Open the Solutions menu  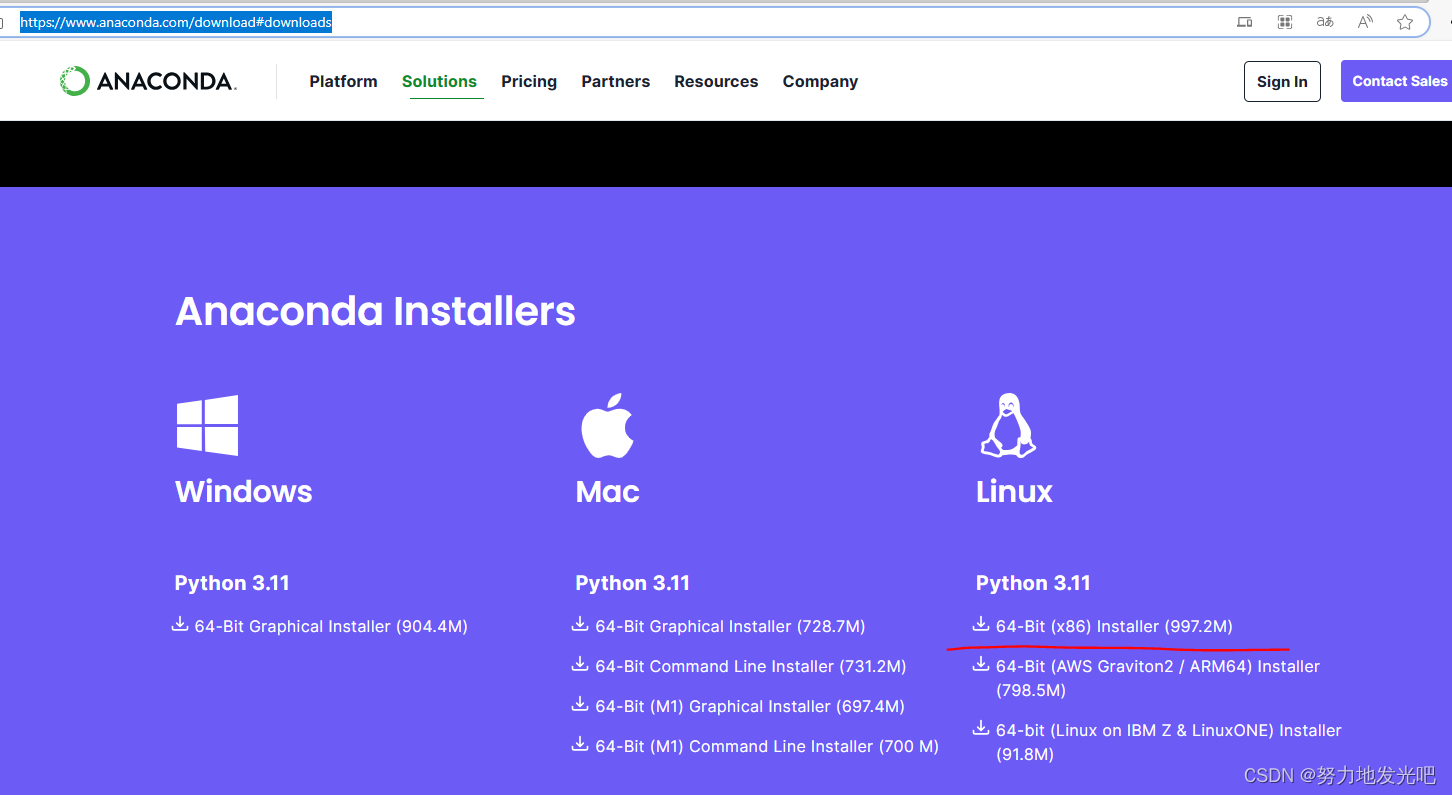coord(439,81)
